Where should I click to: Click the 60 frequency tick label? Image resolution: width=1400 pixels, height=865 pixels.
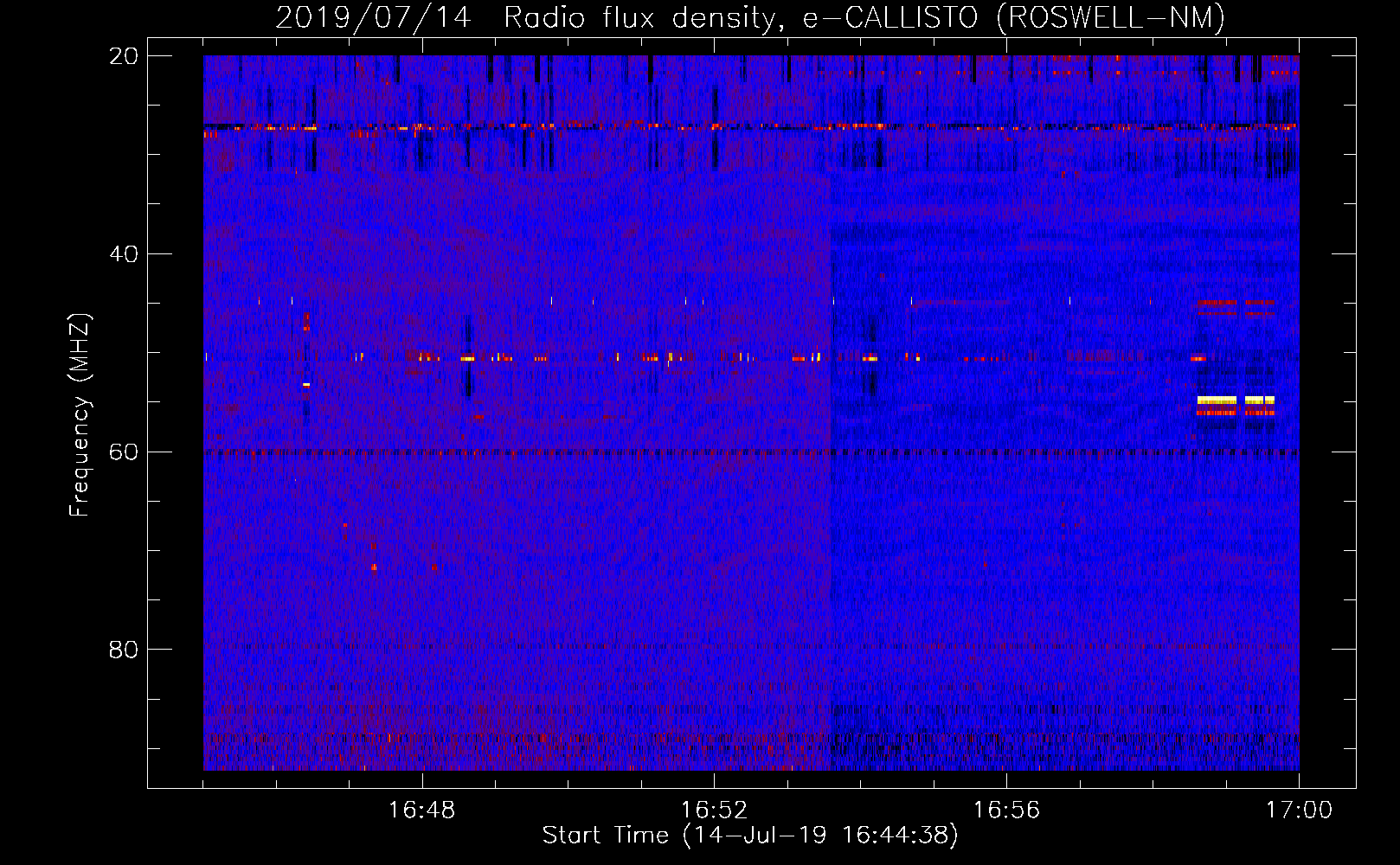124,452
